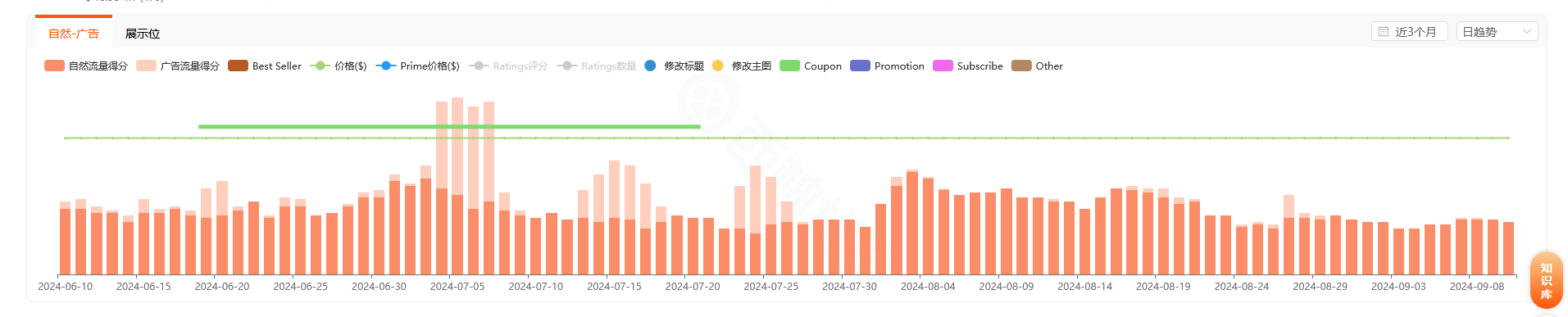The image size is (1568, 317).
Task: Enable the greyed Ratings评分 legend item
Action: pyautogui.click(x=508, y=66)
